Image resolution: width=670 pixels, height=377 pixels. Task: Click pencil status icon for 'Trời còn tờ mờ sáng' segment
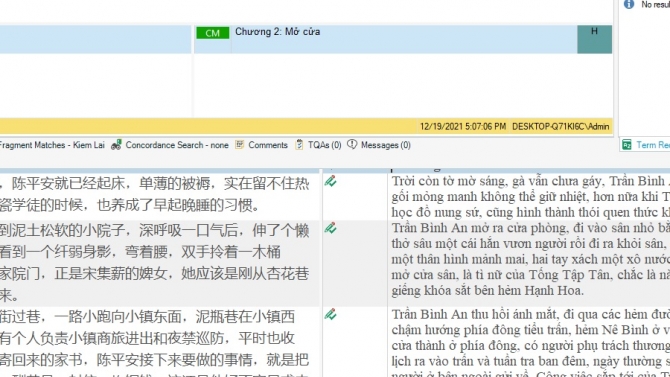coord(330,181)
